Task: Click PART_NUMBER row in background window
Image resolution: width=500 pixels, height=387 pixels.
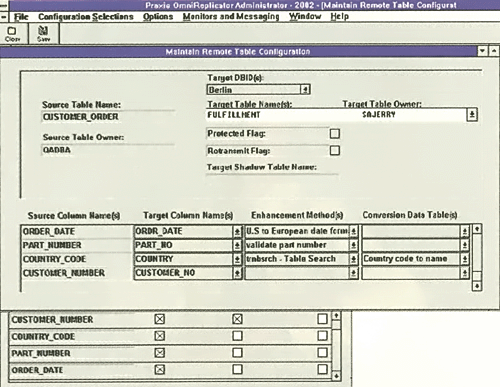Action: (170, 353)
